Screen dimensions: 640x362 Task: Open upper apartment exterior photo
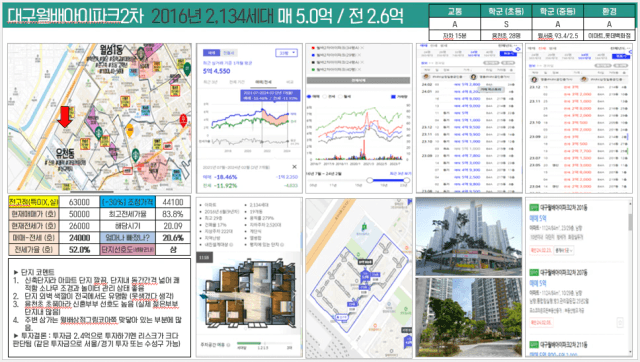(469, 237)
